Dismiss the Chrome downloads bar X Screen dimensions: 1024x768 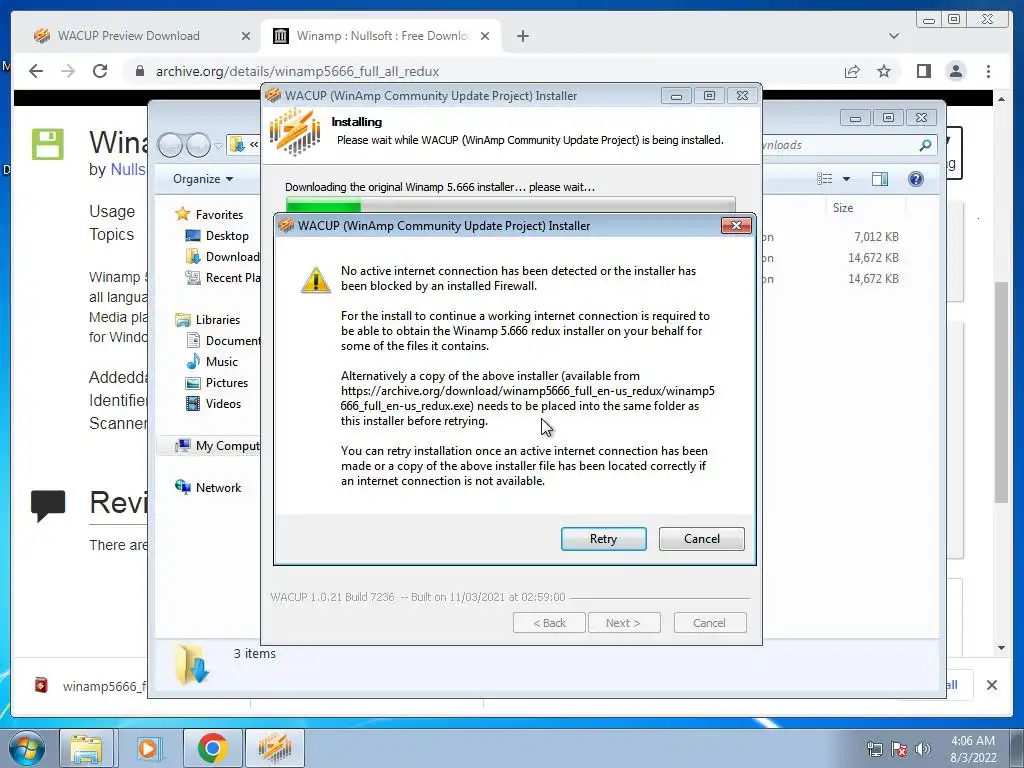991,685
